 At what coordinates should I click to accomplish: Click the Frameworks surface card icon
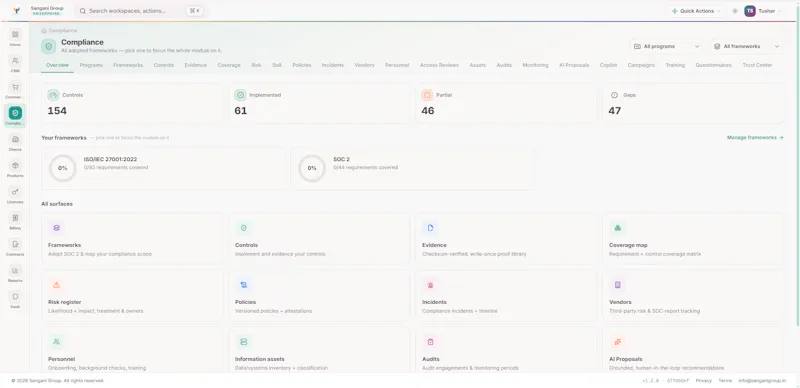(x=57, y=228)
